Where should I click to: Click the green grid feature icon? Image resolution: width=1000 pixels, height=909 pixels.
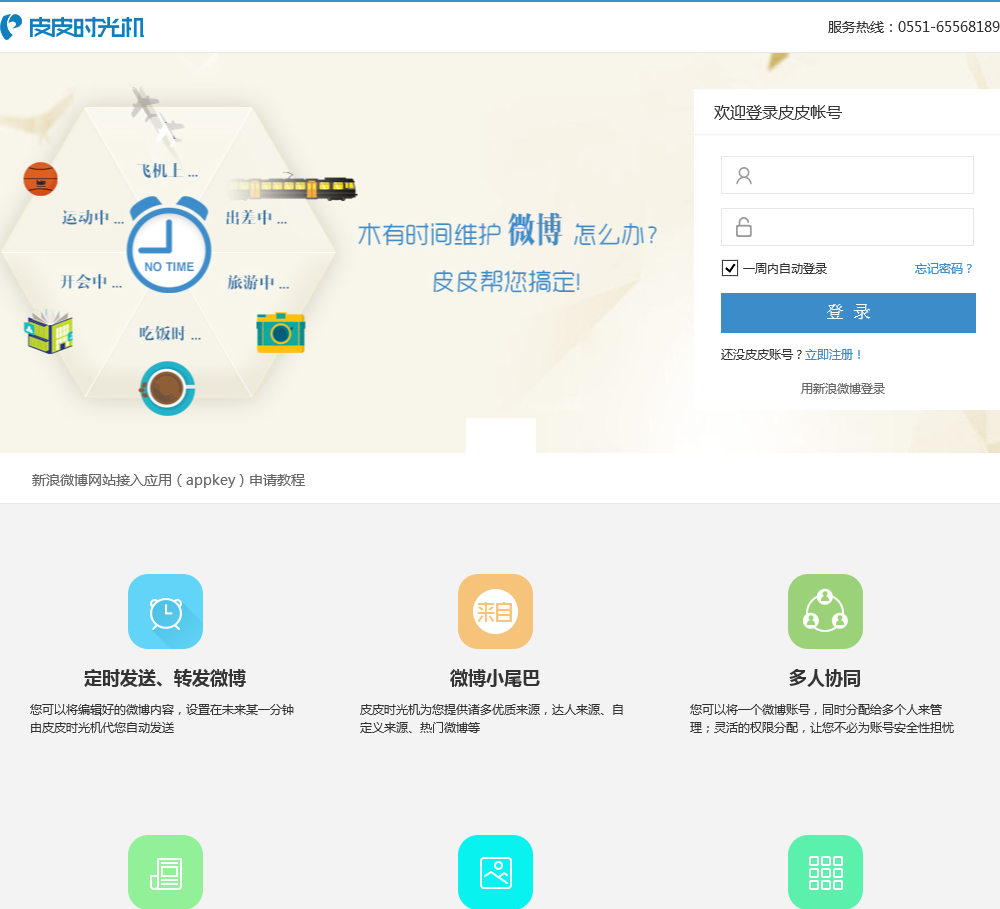pyautogui.click(x=825, y=872)
